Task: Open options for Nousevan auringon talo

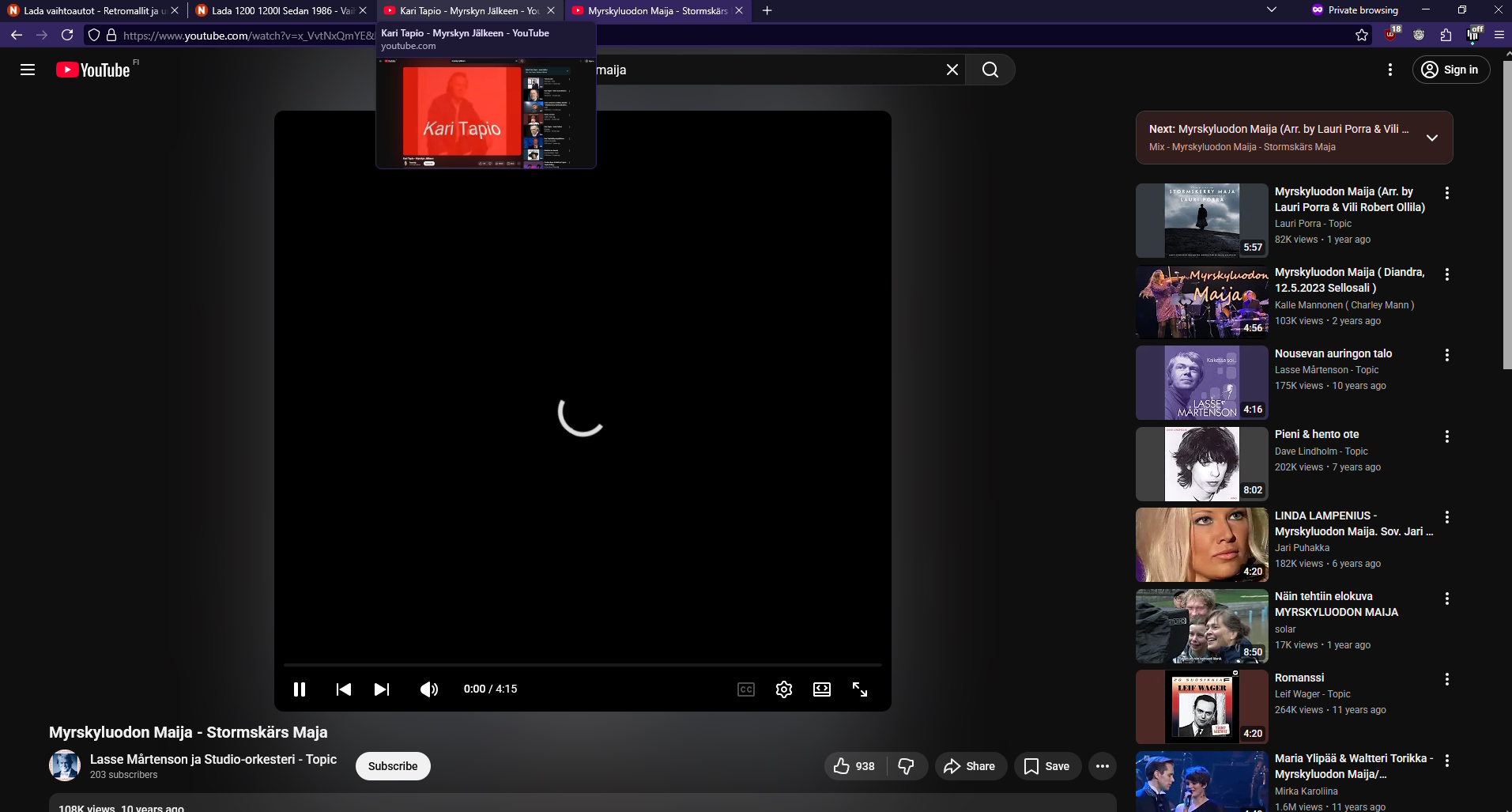Action: coord(1447,355)
